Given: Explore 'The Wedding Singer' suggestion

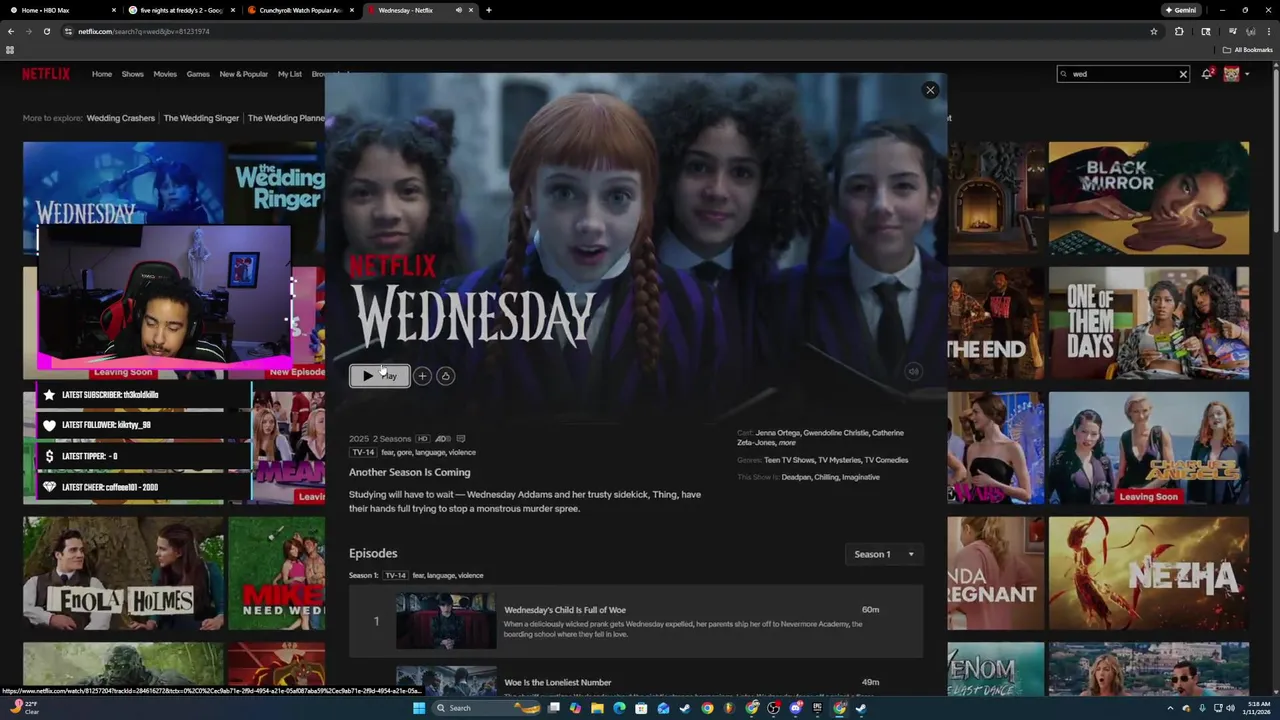Looking at the screenshot, I should pyautogui.click(x=201, y=118).
